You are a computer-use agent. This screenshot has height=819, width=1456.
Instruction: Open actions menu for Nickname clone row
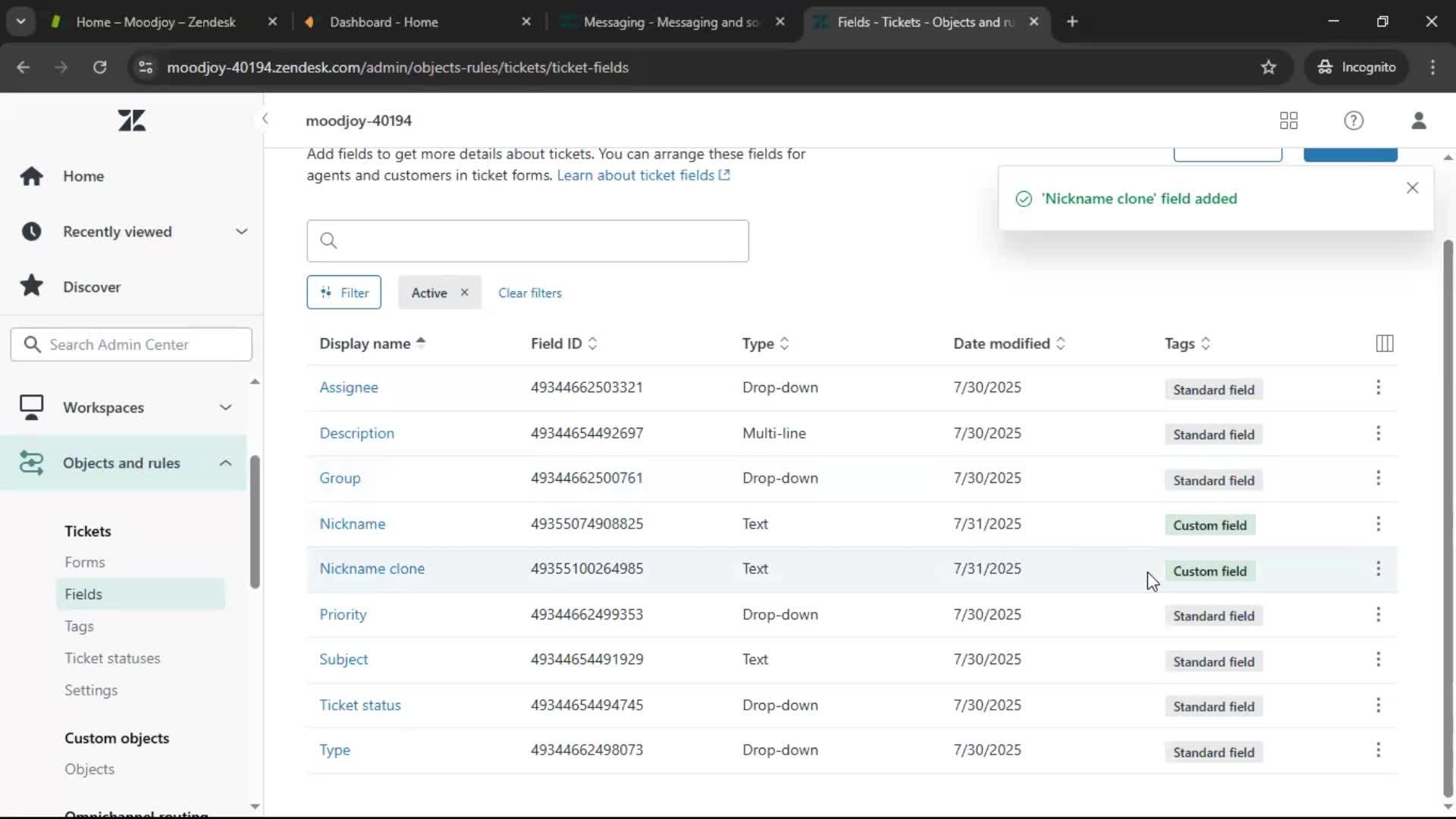pyautogui.click(x=1378, y=569)
